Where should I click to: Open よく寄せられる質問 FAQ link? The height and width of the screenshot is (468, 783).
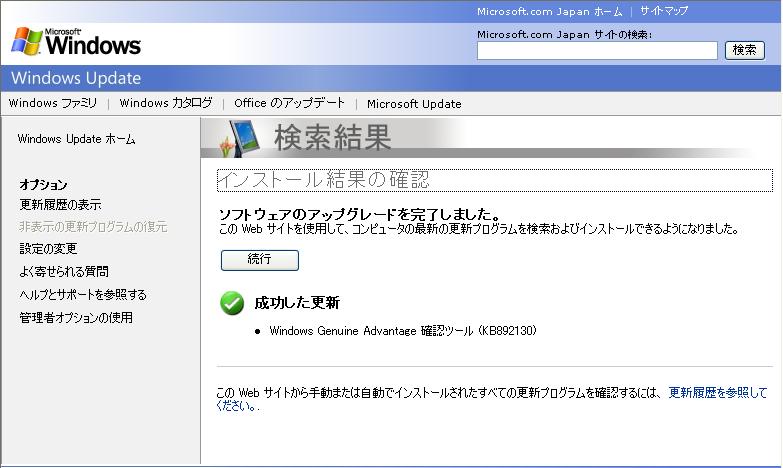[64, 272]
